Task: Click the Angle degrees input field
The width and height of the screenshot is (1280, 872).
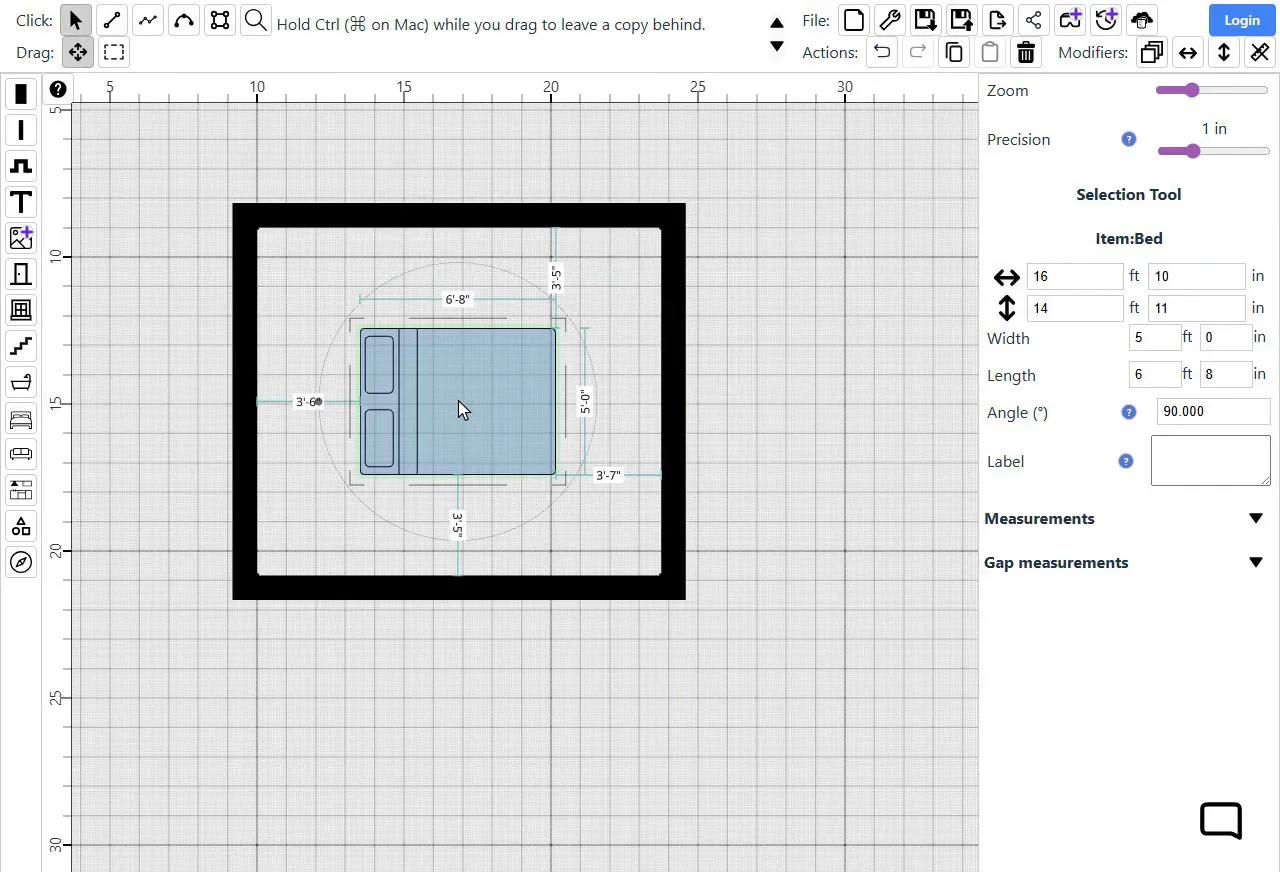Action: pos(1213,411)
